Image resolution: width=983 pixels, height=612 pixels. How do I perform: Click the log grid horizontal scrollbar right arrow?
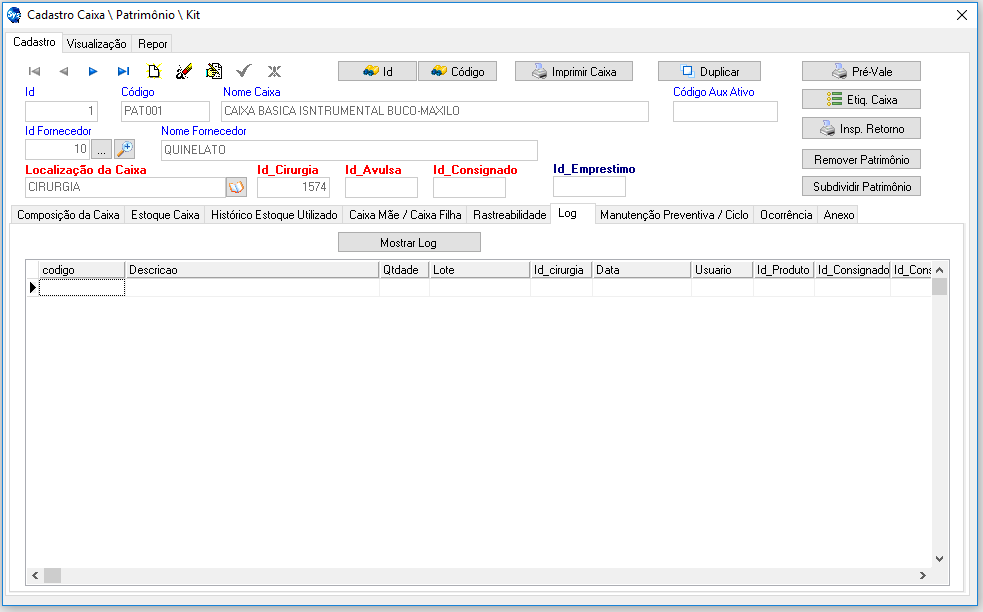point(924,575)
